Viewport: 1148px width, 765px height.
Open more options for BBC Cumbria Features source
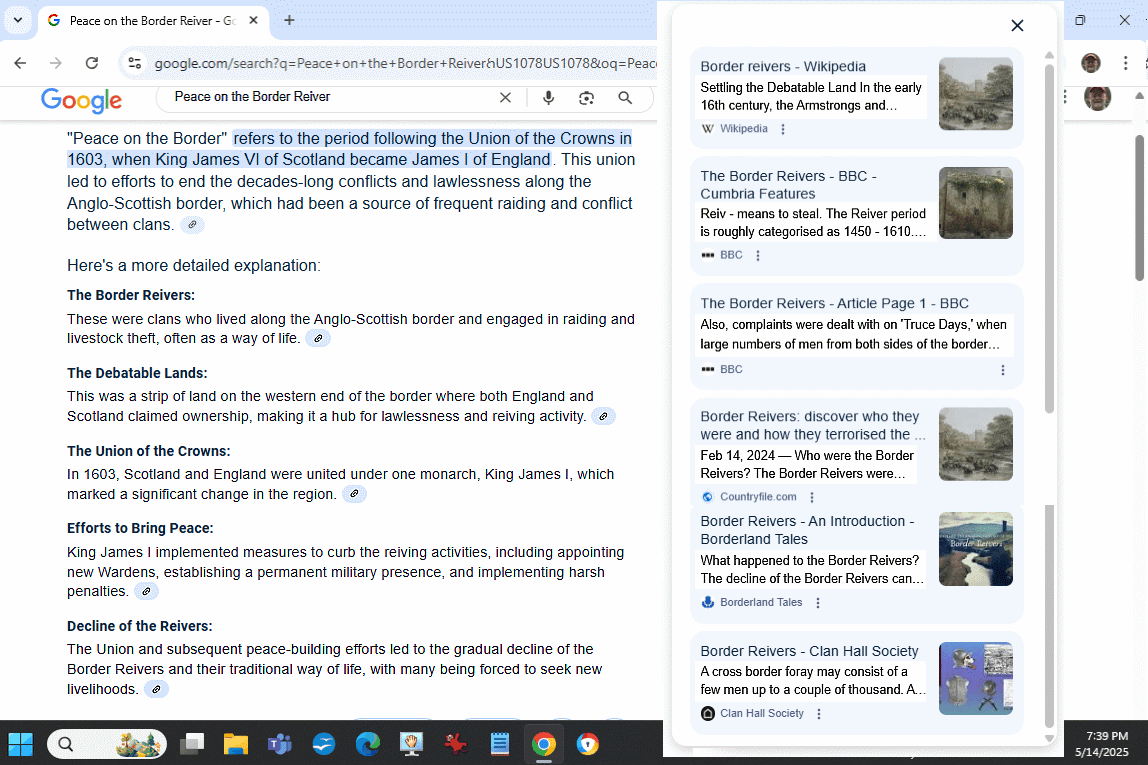point(758,255)
